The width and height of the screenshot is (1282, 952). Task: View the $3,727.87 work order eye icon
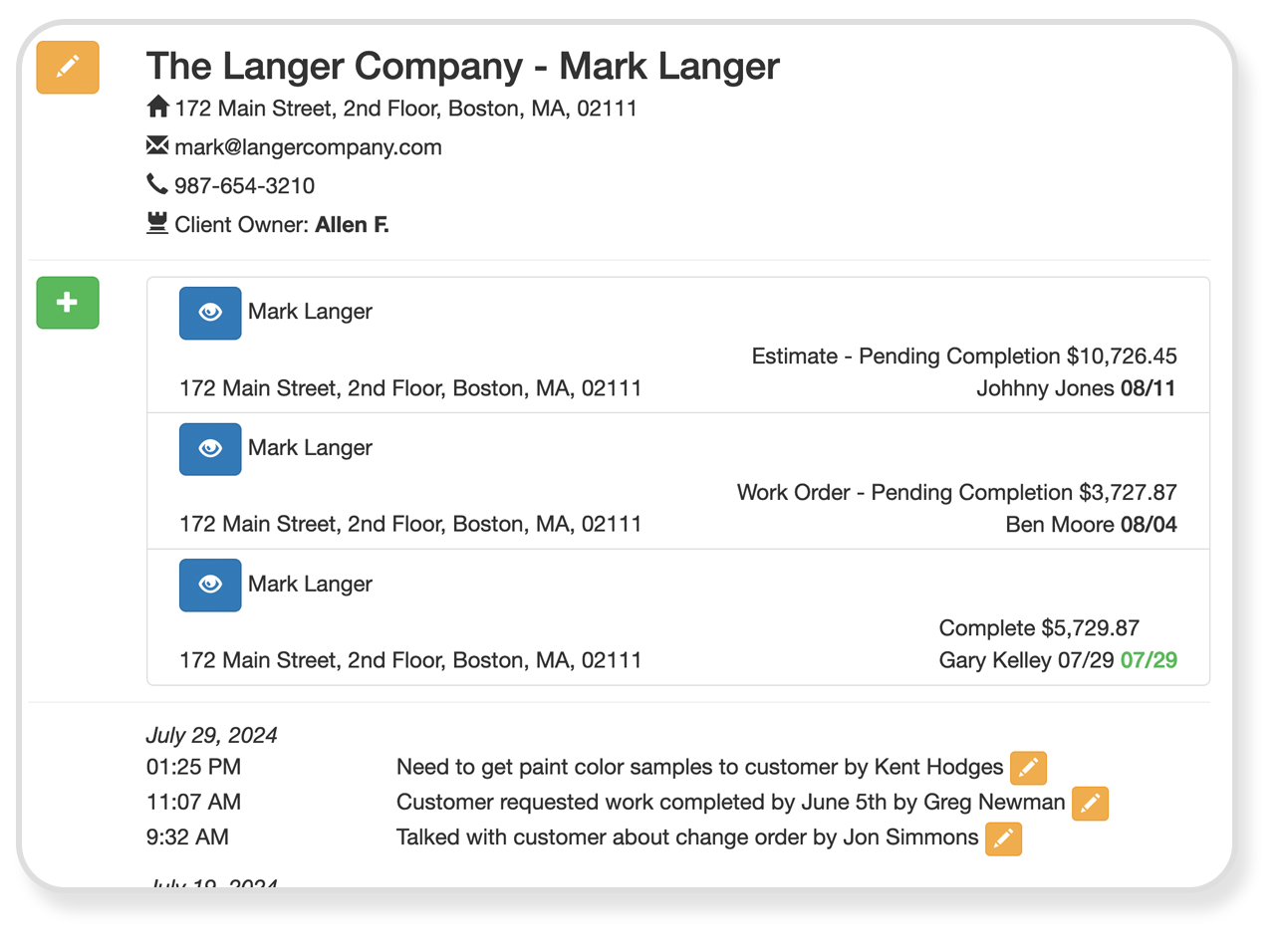pyautogui.click(x=210, y=449)
